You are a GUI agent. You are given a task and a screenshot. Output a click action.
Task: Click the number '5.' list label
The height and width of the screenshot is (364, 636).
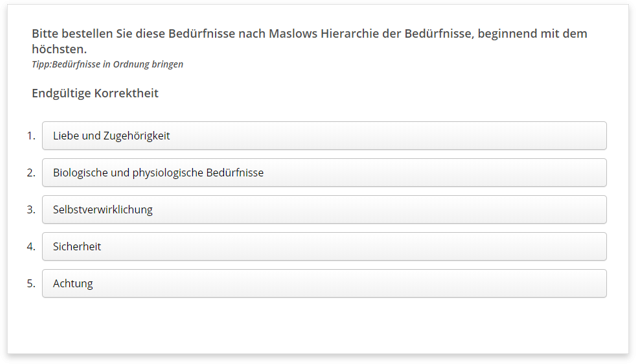pyautogui.click(x=31, y=283)
